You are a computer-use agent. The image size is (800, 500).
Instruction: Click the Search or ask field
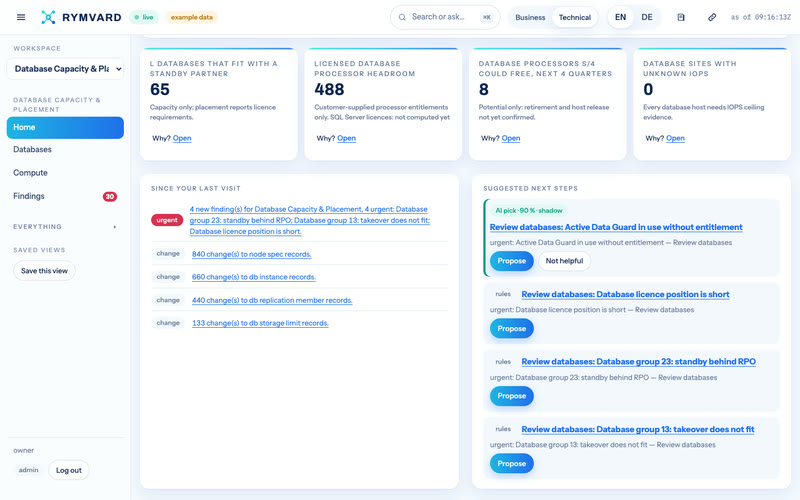pyautogui.click(x=445, y=17)
